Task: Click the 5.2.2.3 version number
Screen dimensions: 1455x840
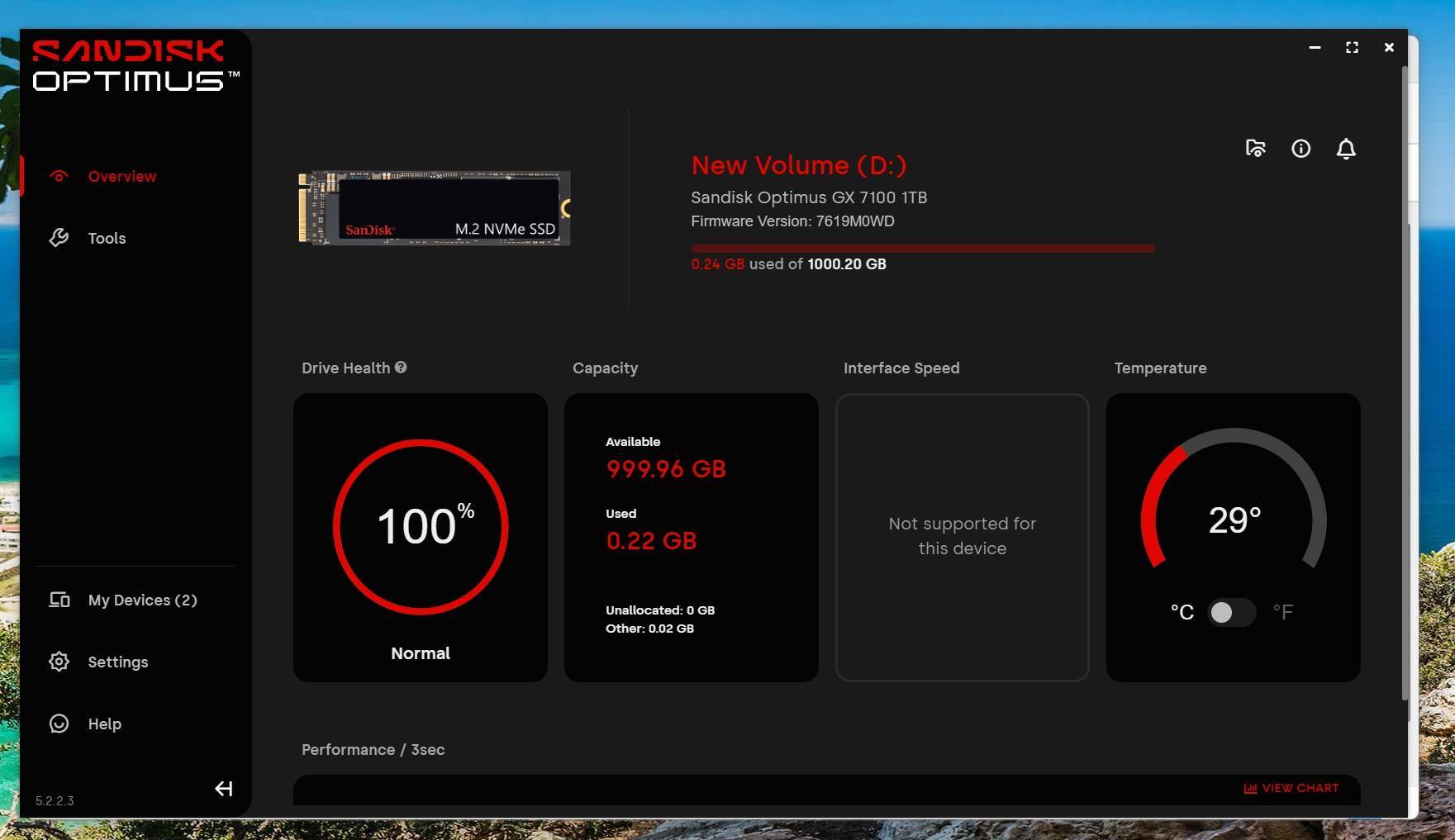Action: click(x=55, y=801)
